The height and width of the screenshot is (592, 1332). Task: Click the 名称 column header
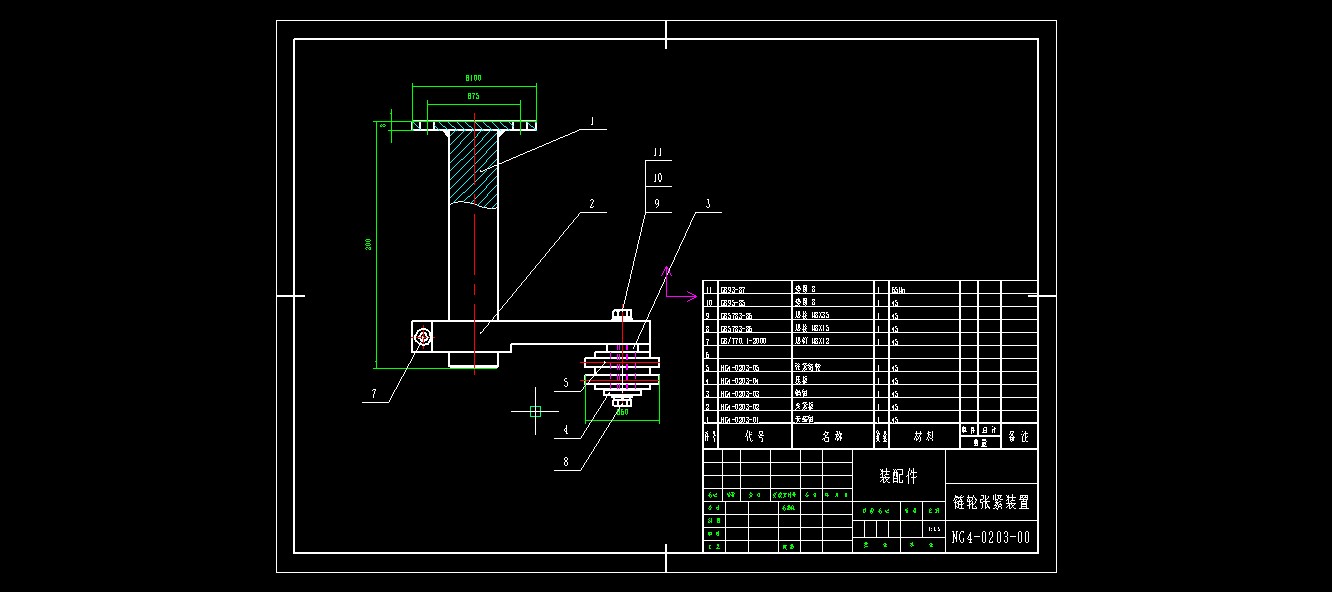[833, 437]
